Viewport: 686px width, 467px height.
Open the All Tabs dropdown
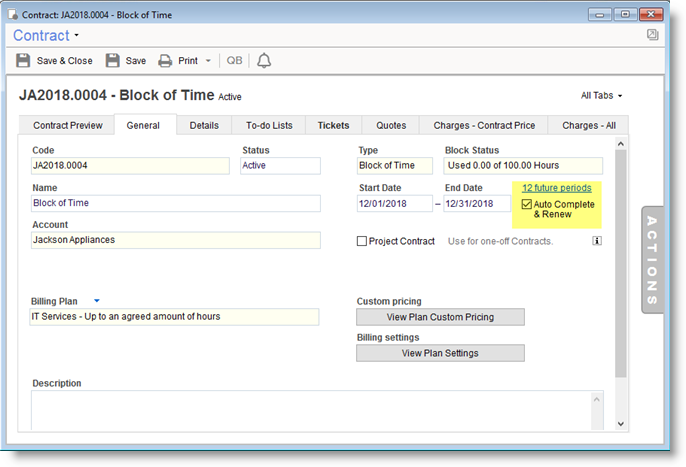tap(602, 96)
